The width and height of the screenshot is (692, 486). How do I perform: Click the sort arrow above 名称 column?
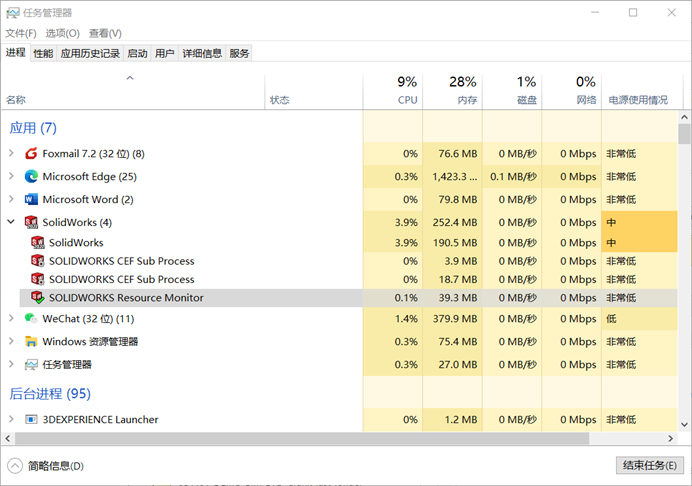pos(130,78)
